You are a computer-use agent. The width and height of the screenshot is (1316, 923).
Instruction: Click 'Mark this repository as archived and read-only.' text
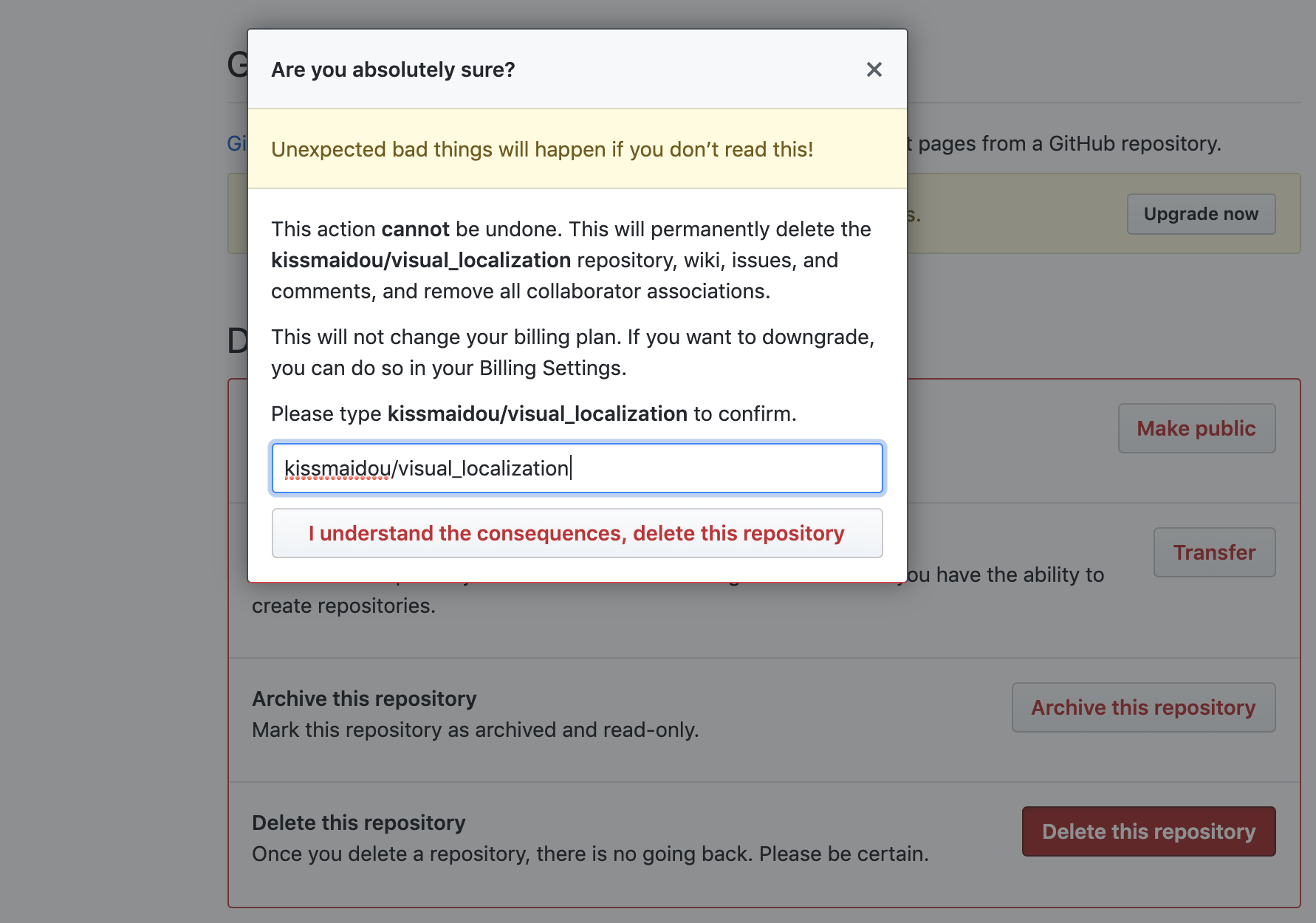pyautogui.click(x=476, y=730)
